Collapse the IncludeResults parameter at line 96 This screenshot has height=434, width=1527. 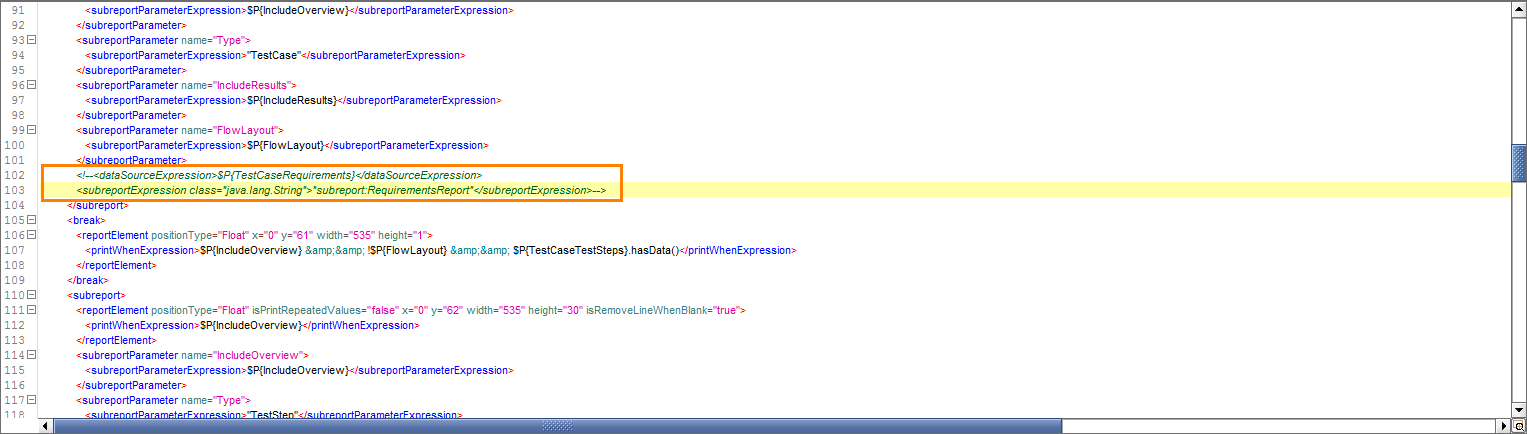31,85
